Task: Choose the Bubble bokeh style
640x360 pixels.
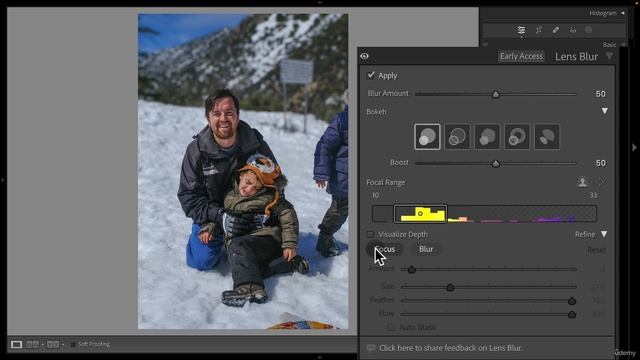Action: point(457,137)
